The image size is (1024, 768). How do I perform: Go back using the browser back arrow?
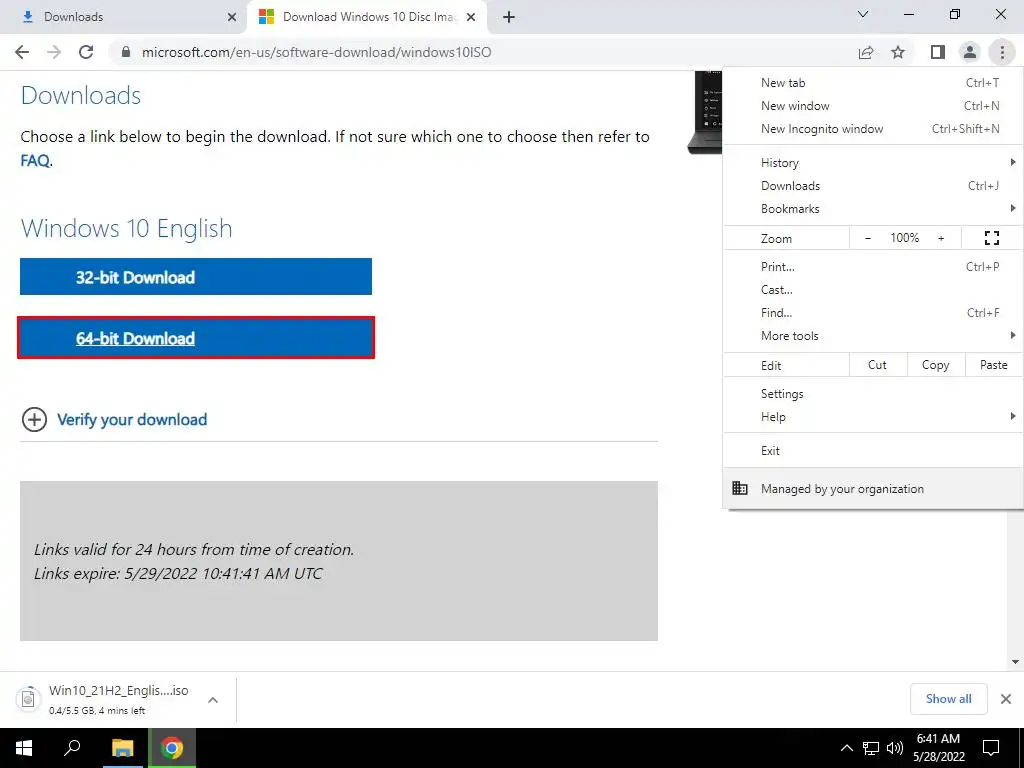click(x=22, y=52)
